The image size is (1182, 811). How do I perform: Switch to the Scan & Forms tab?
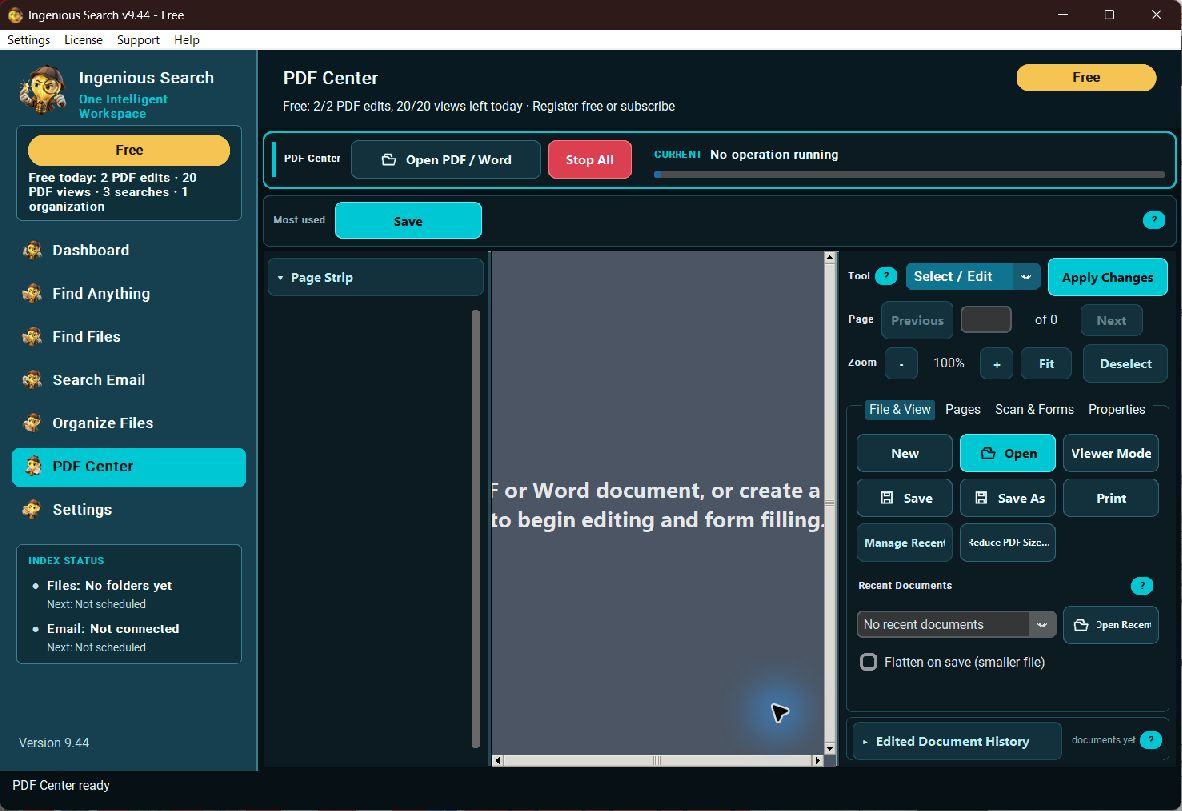1034,409
